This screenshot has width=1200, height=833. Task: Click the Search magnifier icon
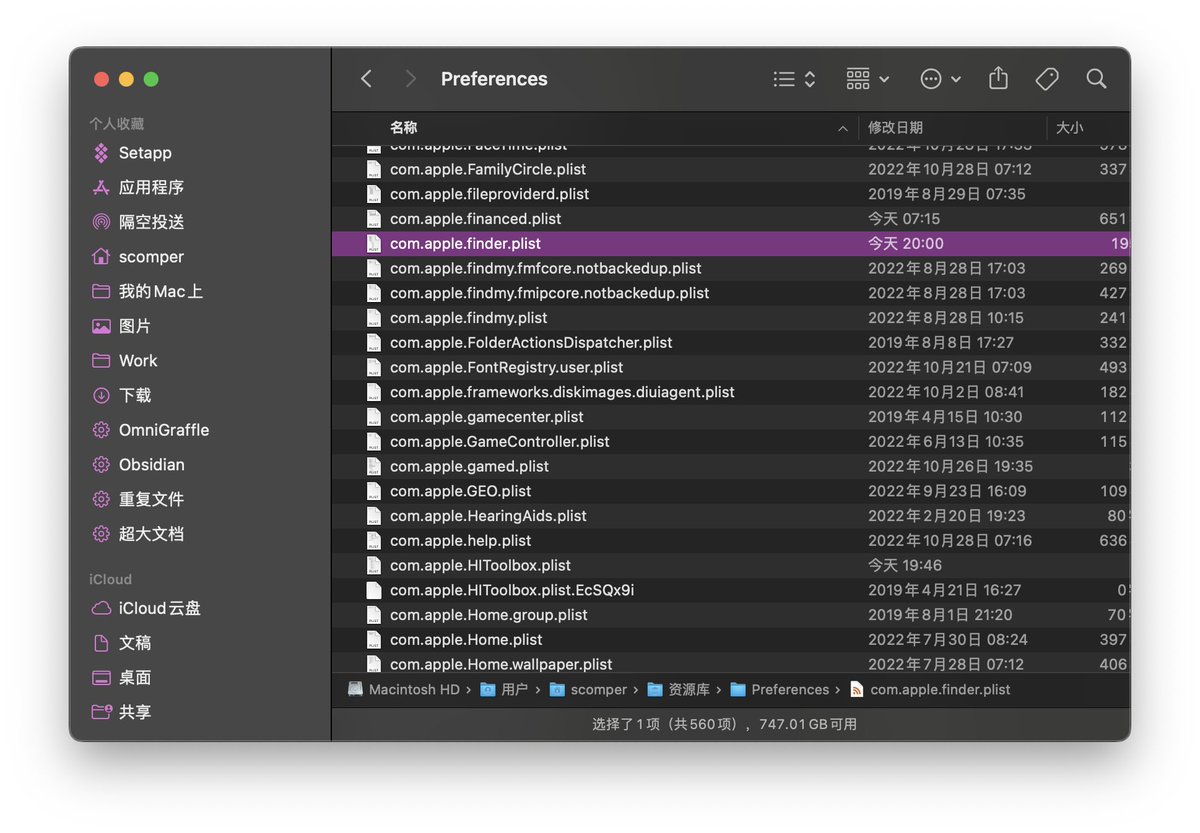(x=1096, y=79)
